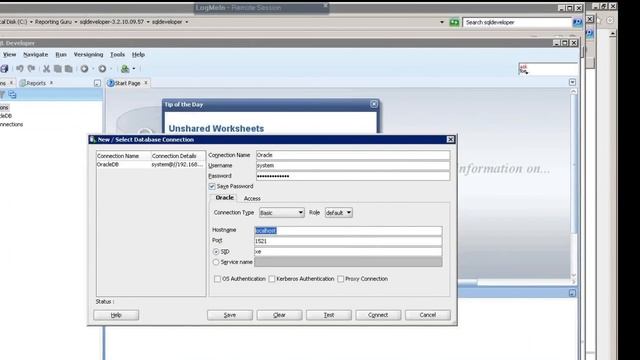Screen dimensions: 640x360
Task: Click the Help button in connection dialog
Action: click(116, 315)
